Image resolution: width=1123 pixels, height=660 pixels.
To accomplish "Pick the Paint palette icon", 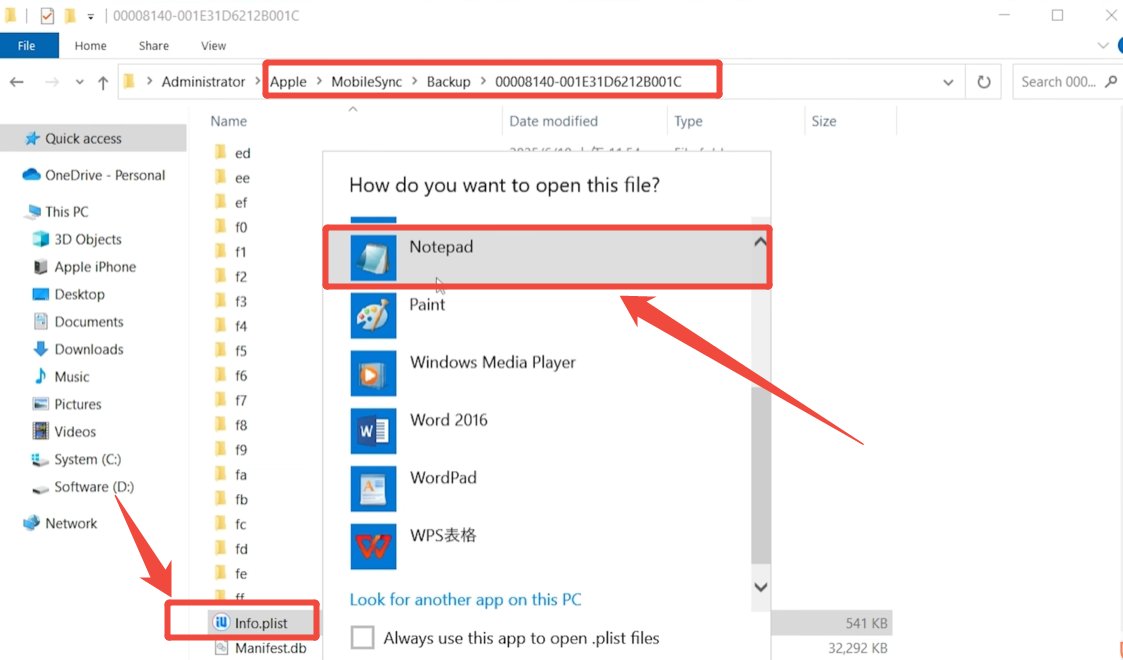I will click(x=373, y=315).
